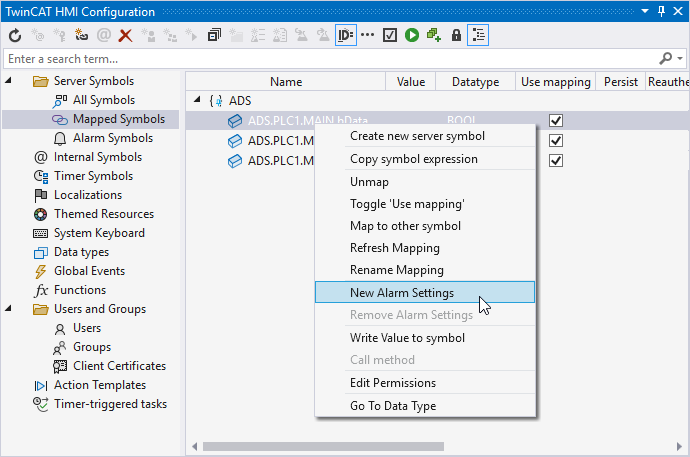
Task: Click the Datatype column header
Action: coord(475,82)
